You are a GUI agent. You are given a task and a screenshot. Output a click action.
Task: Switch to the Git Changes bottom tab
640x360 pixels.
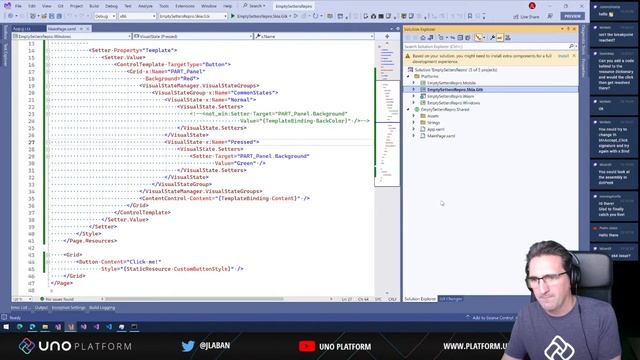pyautogui.click(x=450, y=299)
